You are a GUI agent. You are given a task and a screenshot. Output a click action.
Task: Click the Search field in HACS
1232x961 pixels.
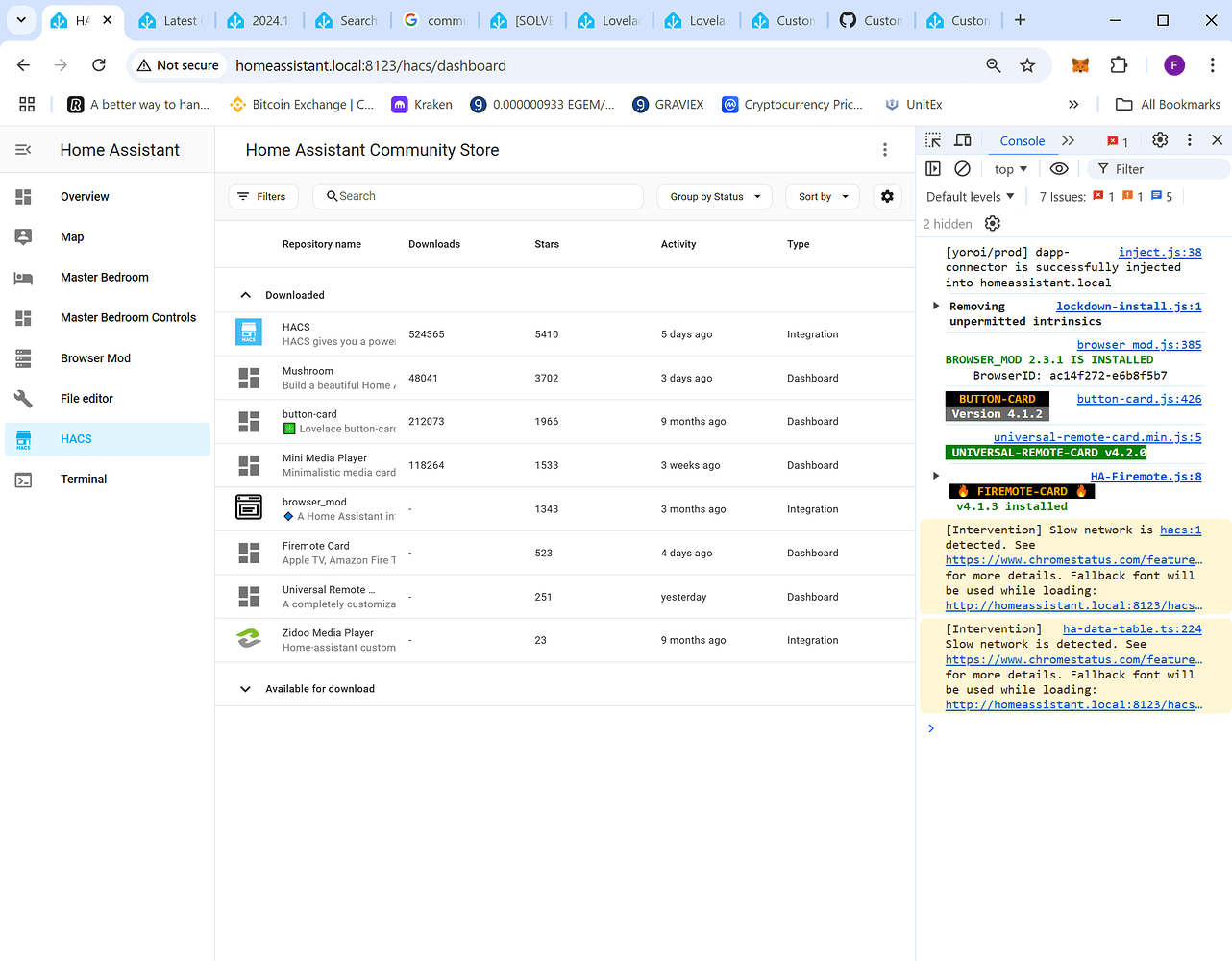point(477,196)
